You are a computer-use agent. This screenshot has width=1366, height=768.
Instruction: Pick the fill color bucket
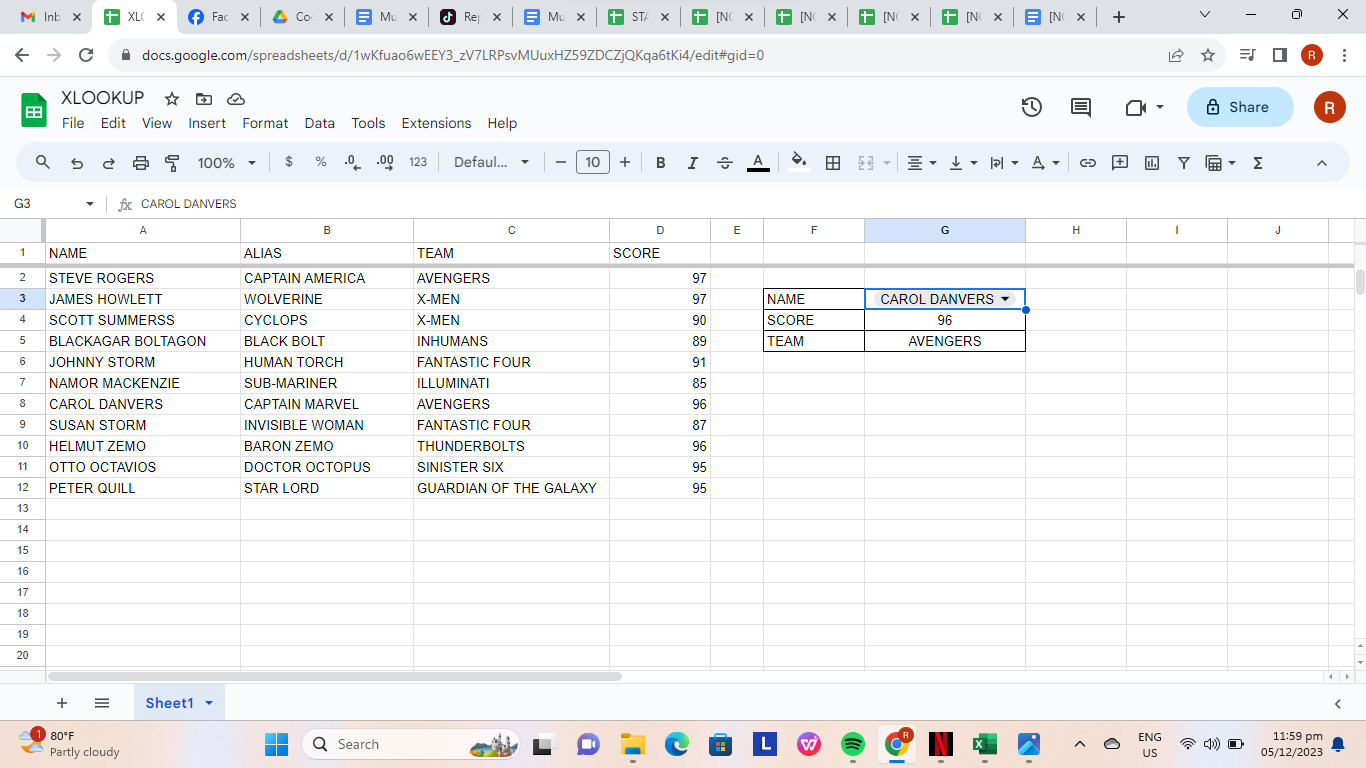799,162
